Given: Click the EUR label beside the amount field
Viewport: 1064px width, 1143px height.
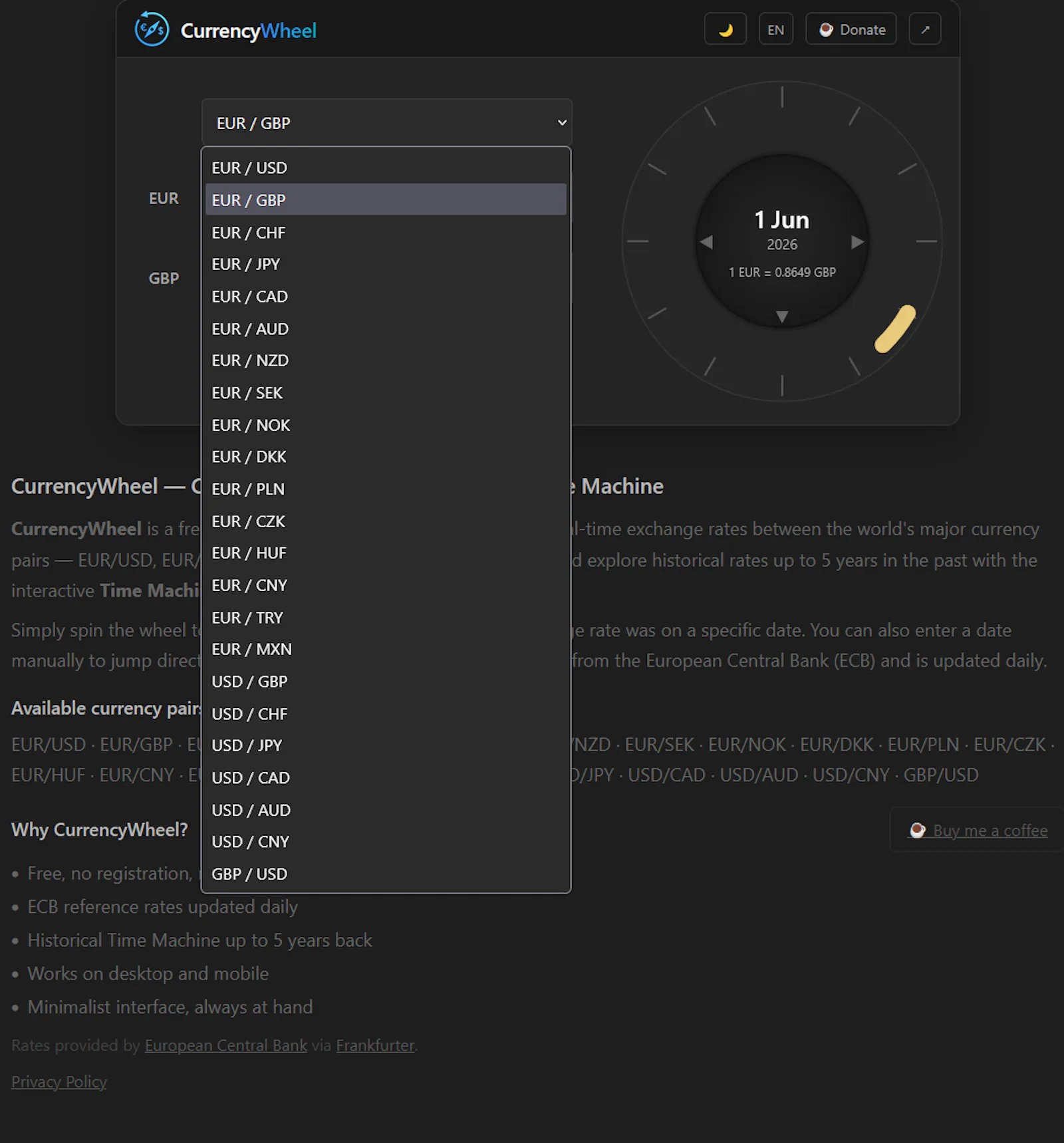Looking at the screenshot, I should (x=164, y=198).
